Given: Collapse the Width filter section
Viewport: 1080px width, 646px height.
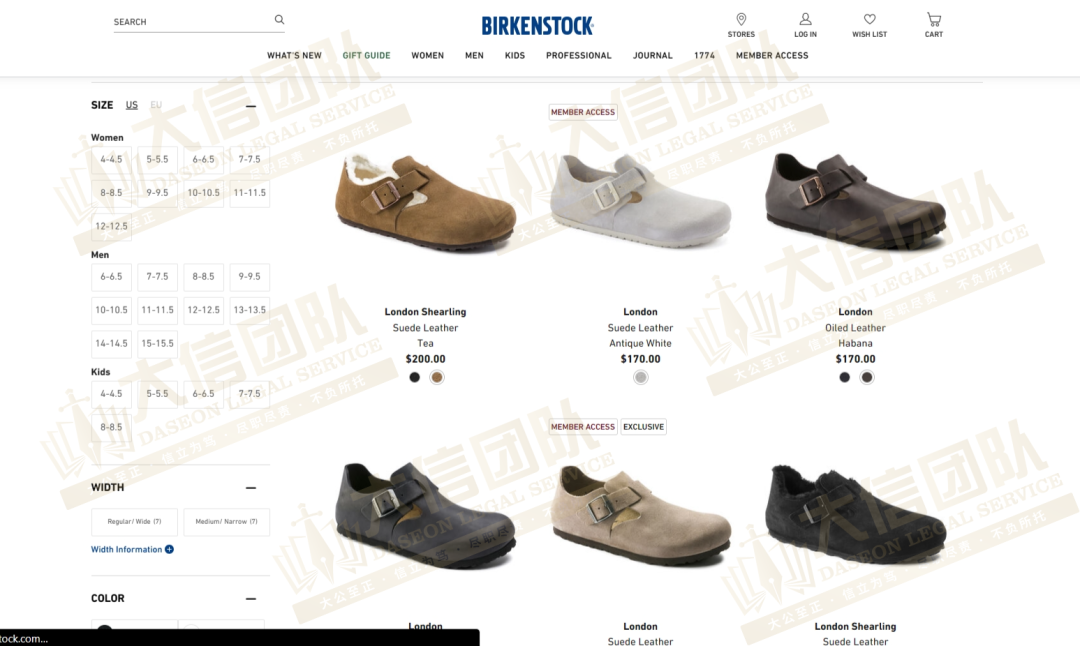Looking at the screenshot, I should [251, 488].
